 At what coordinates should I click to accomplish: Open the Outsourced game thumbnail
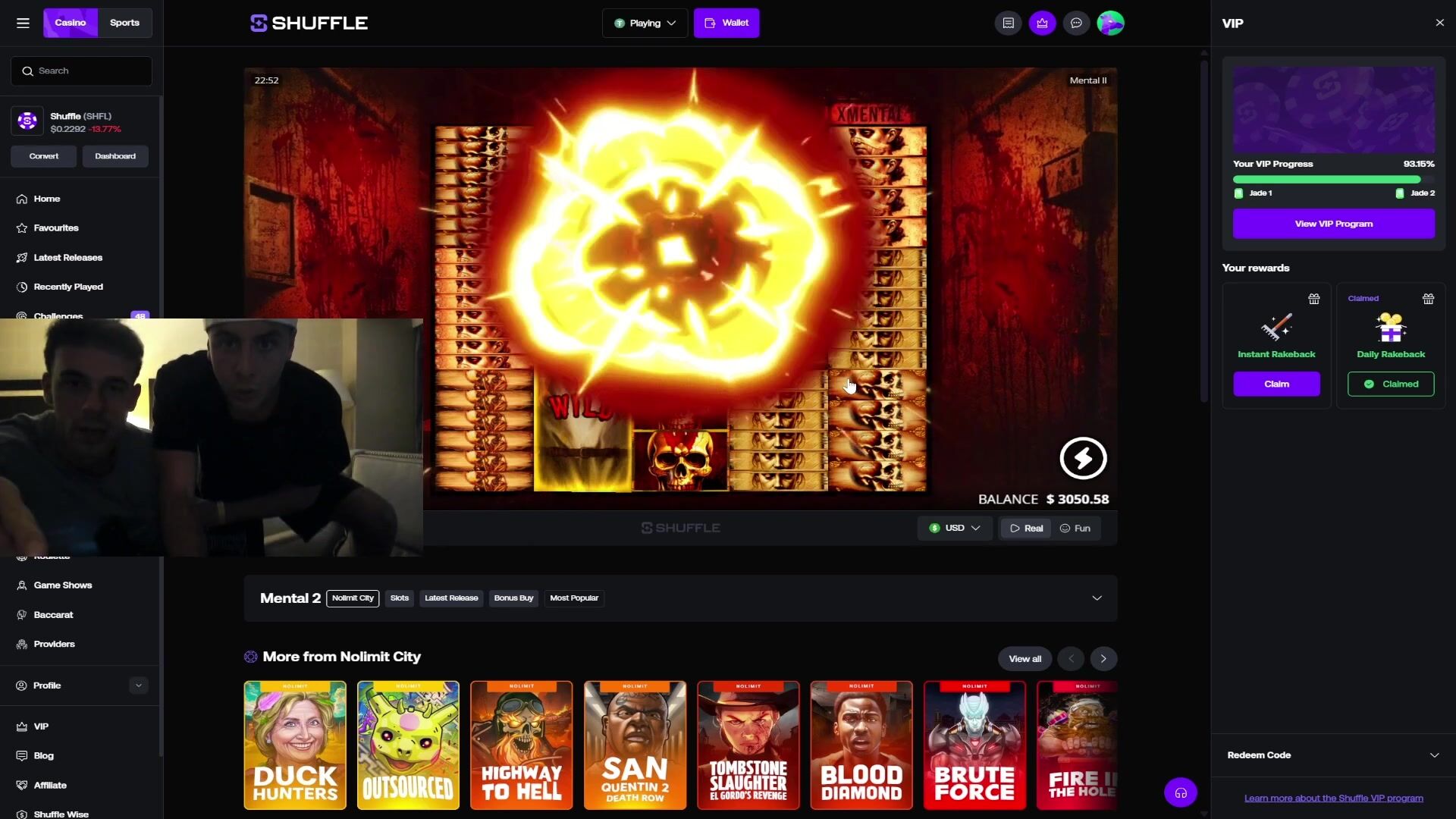408,745
